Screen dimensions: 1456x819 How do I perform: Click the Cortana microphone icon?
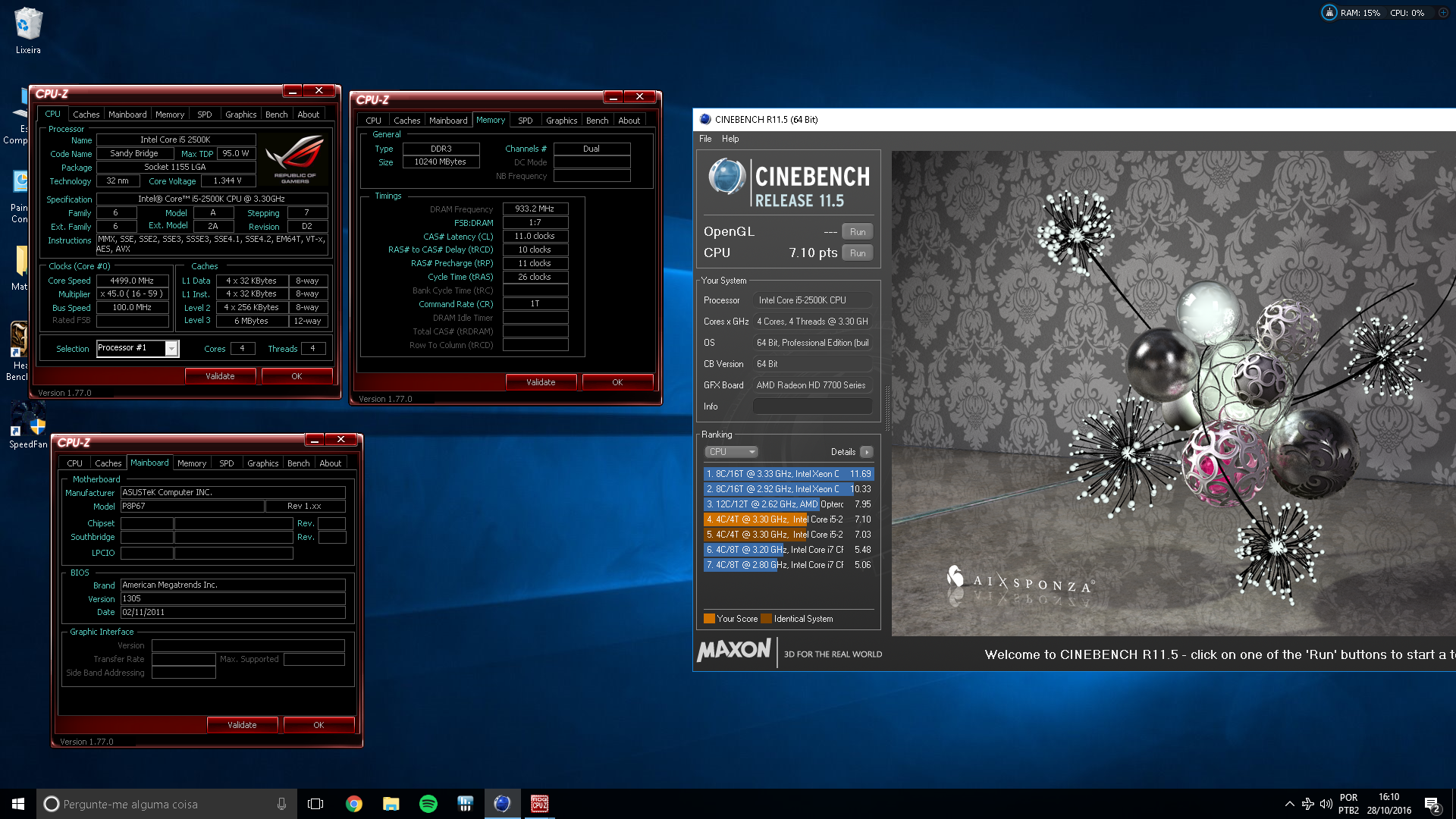click(281, 804)
